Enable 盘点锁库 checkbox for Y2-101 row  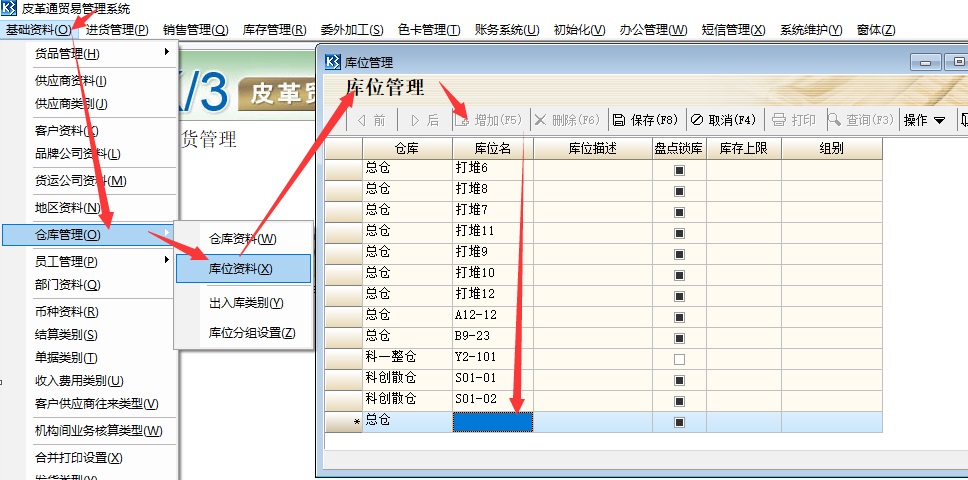680,360
